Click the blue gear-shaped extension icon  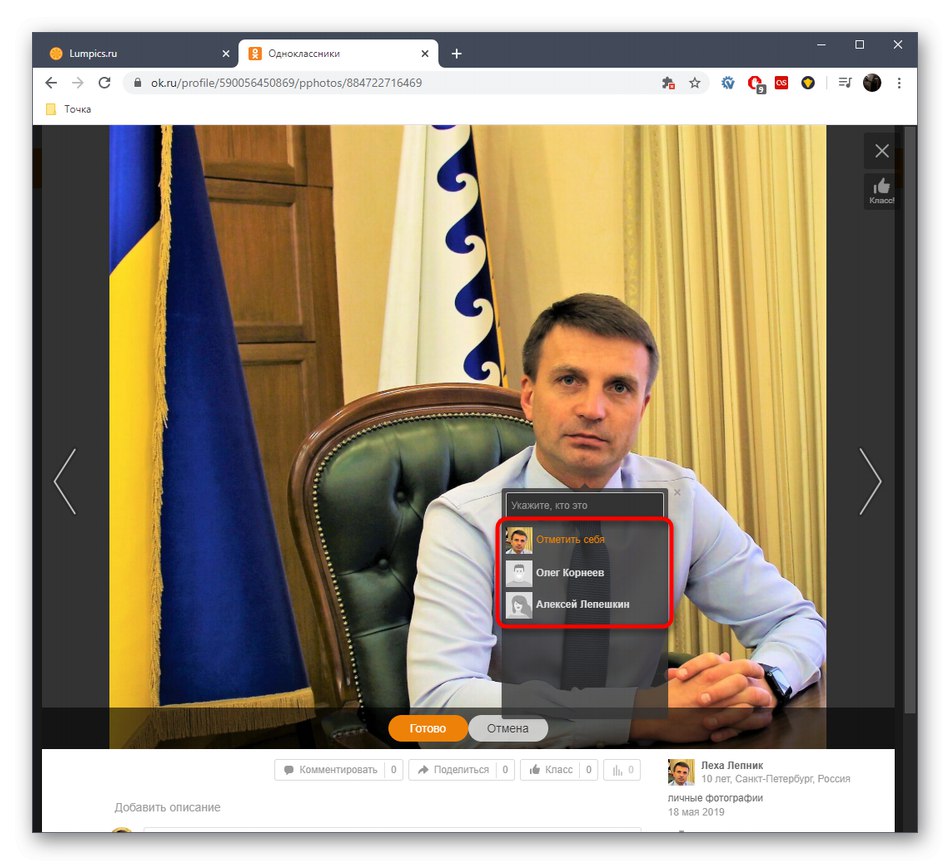coord(729,83)
